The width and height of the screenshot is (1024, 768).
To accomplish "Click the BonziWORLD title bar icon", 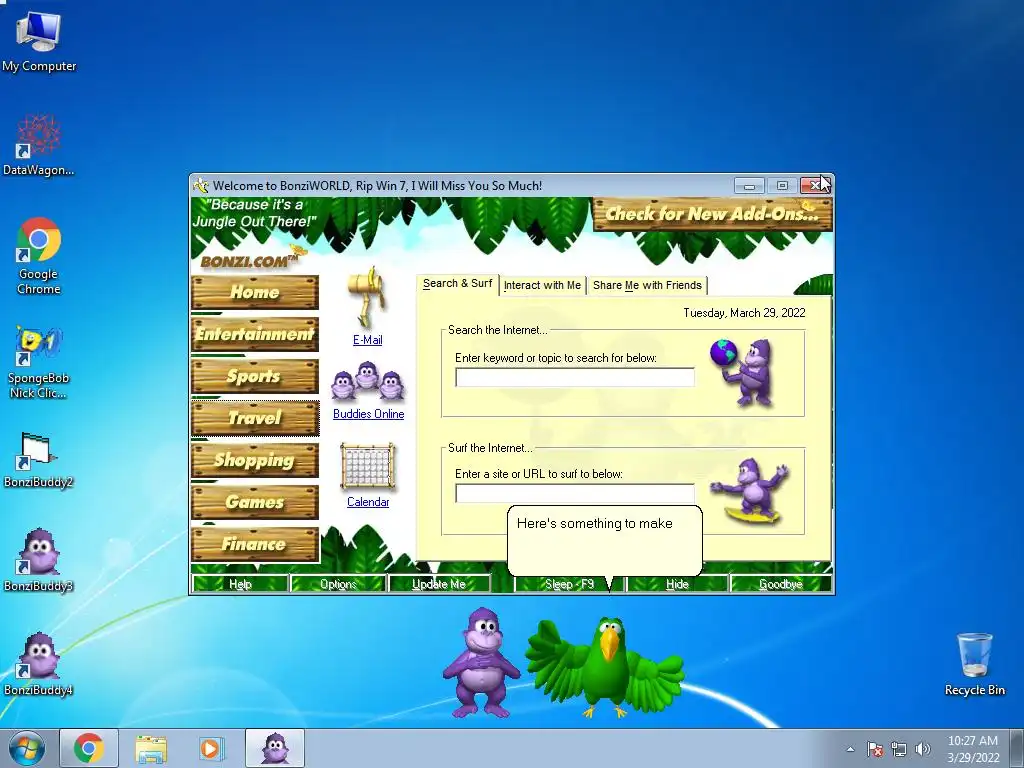I will click(x=200, y=185).
